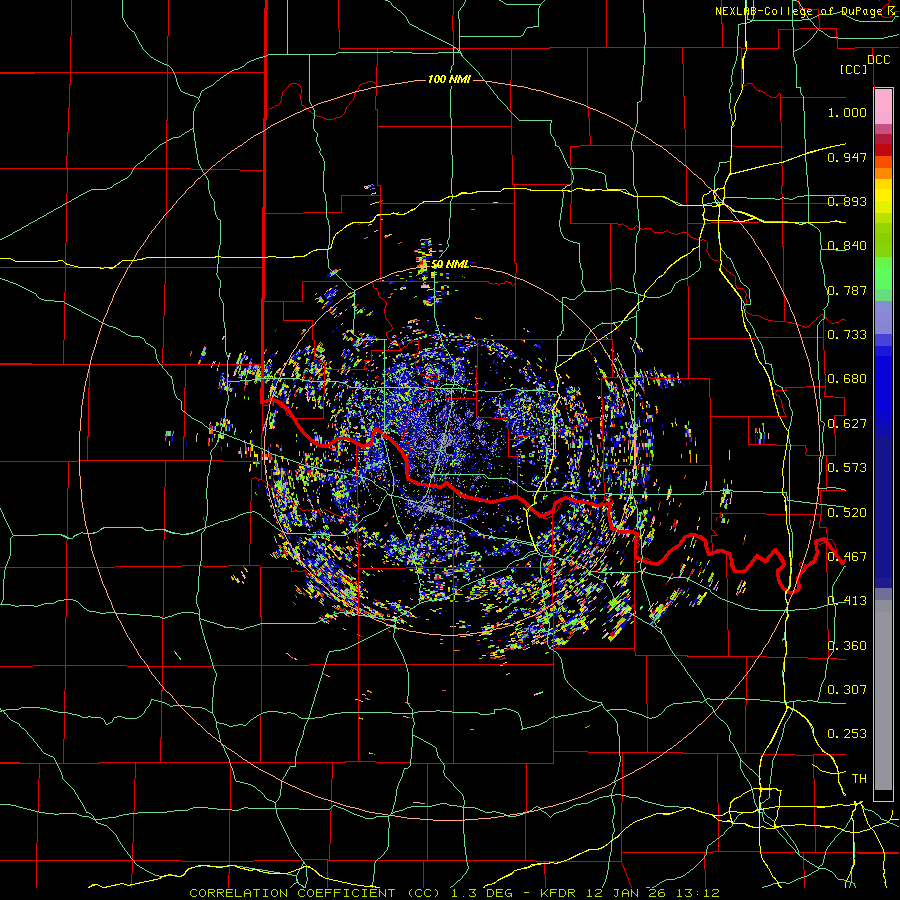Click the '50 NMI' range ring label
Image resolution: width=900 pixels, height=900 pixels.
coord(449,264)
